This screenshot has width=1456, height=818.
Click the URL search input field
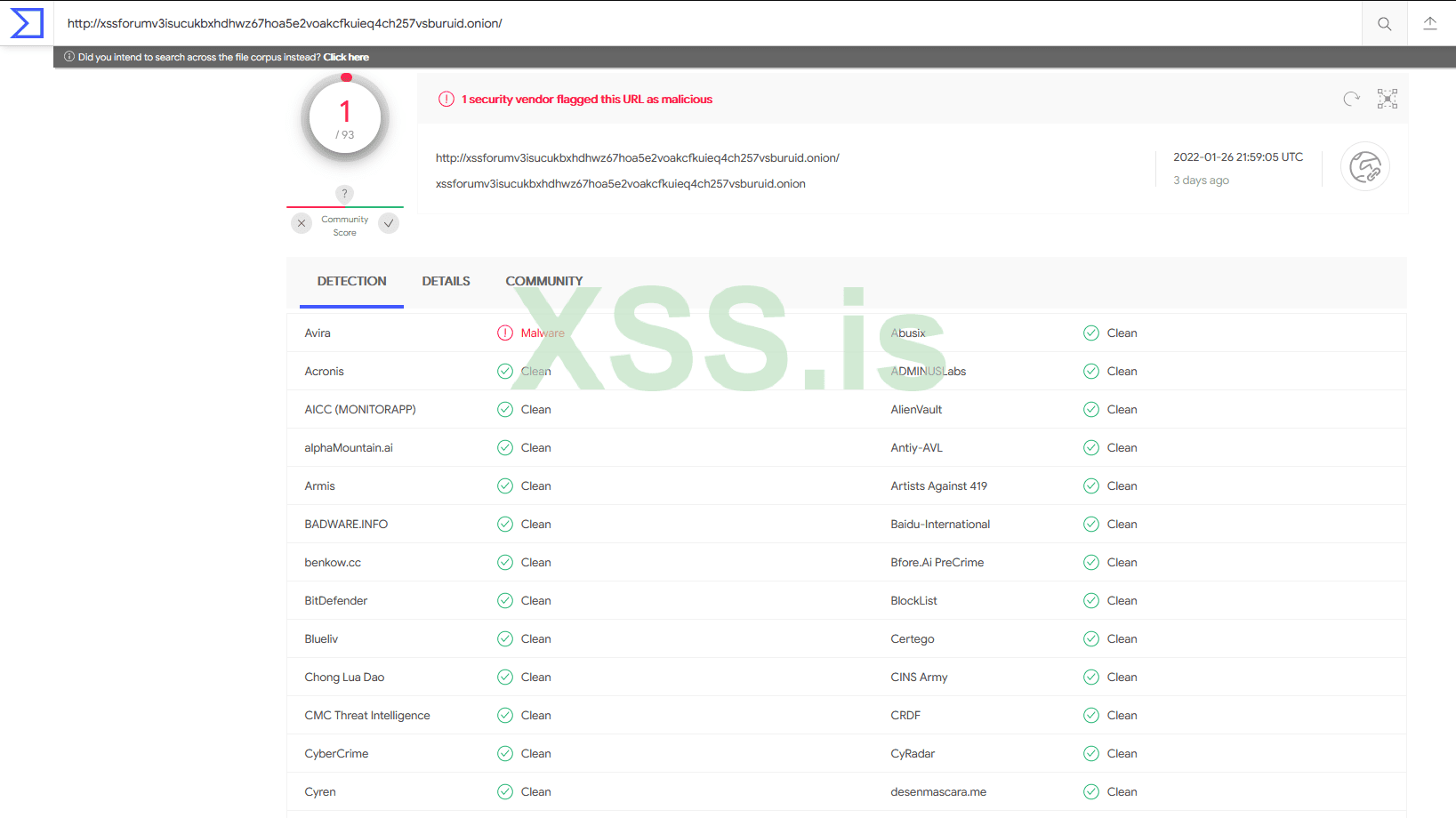pos(707,23)
